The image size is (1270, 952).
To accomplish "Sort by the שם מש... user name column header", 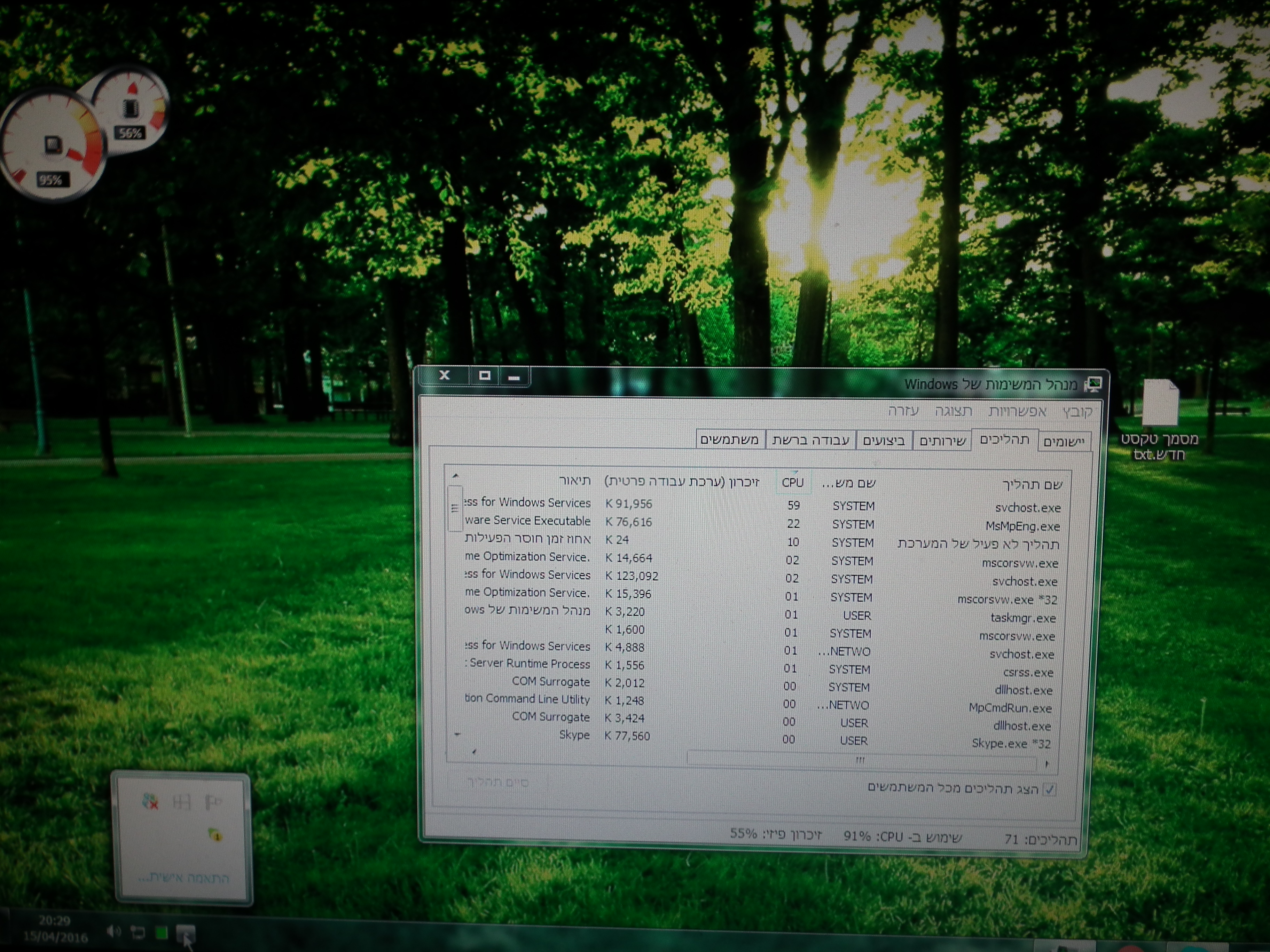I will 848,483.
